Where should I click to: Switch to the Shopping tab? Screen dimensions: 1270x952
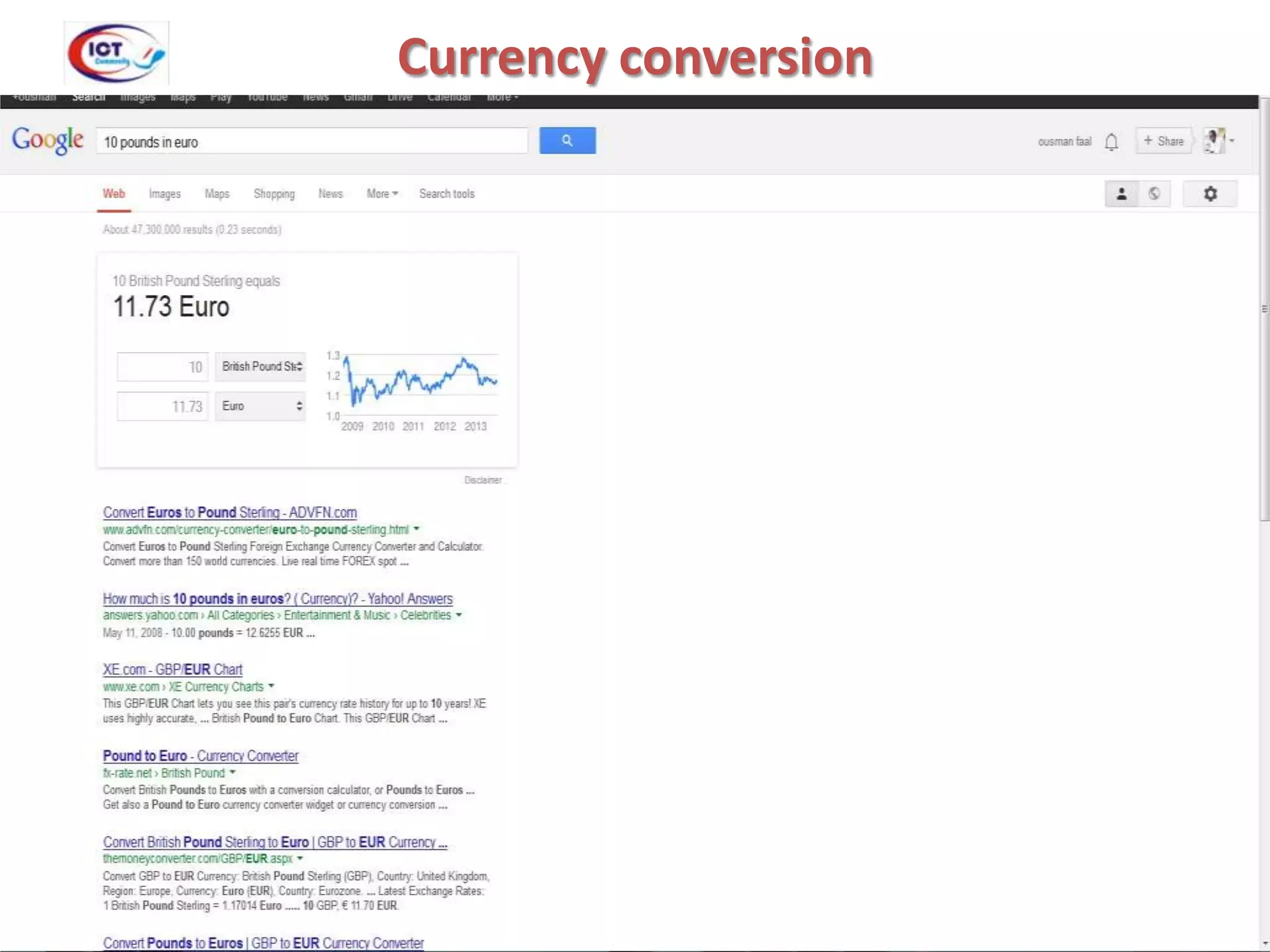pyautogui.click(x=274, y=194)
